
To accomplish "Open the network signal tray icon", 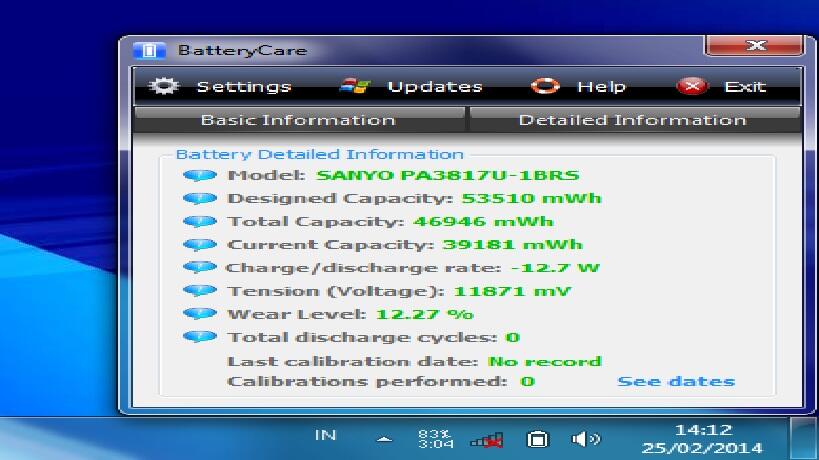I will 487,440.
